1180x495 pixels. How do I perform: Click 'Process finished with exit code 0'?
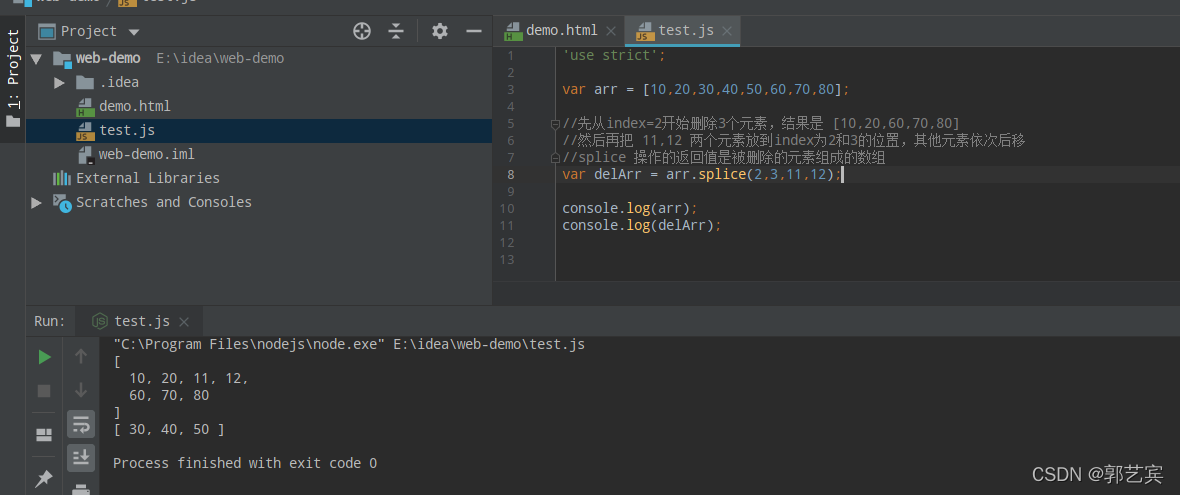click(245, 463)
